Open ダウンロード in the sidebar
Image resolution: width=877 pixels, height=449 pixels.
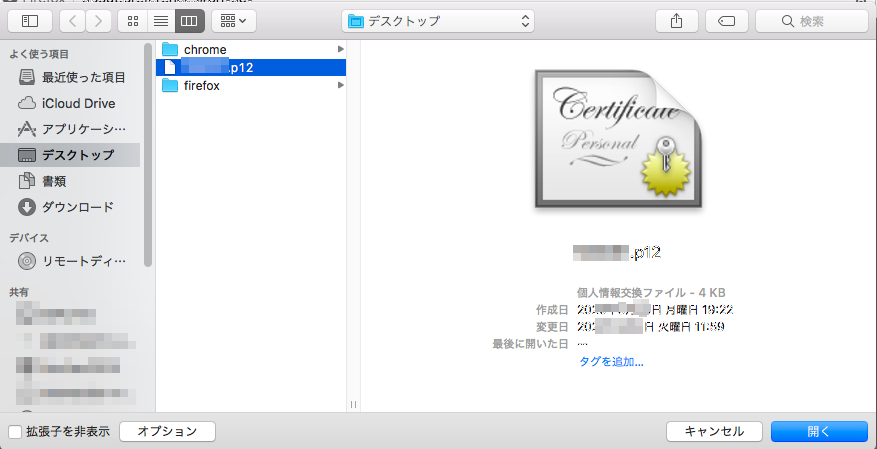[77, 207]
